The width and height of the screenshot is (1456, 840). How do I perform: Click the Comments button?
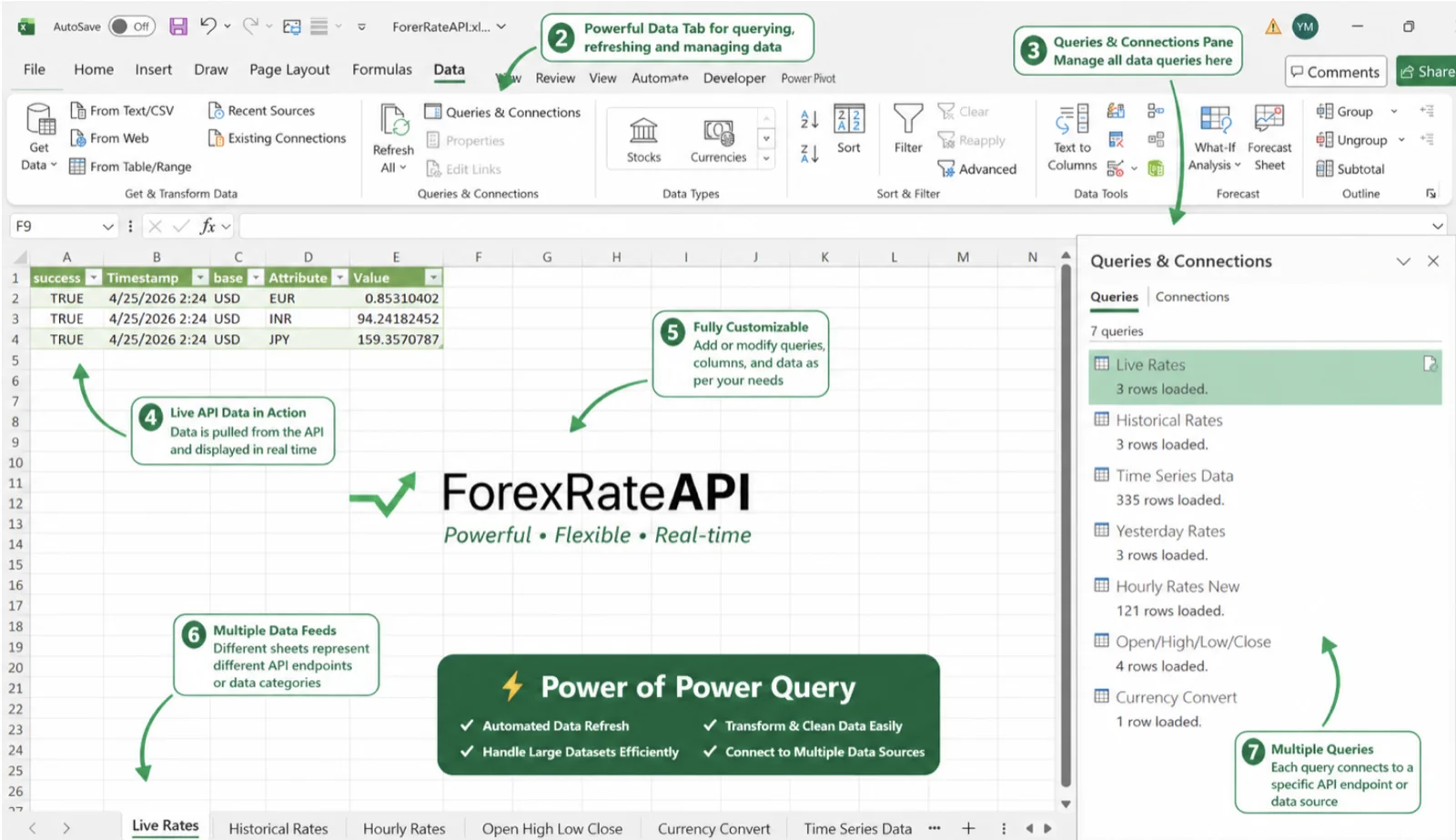click(1335, 72)
